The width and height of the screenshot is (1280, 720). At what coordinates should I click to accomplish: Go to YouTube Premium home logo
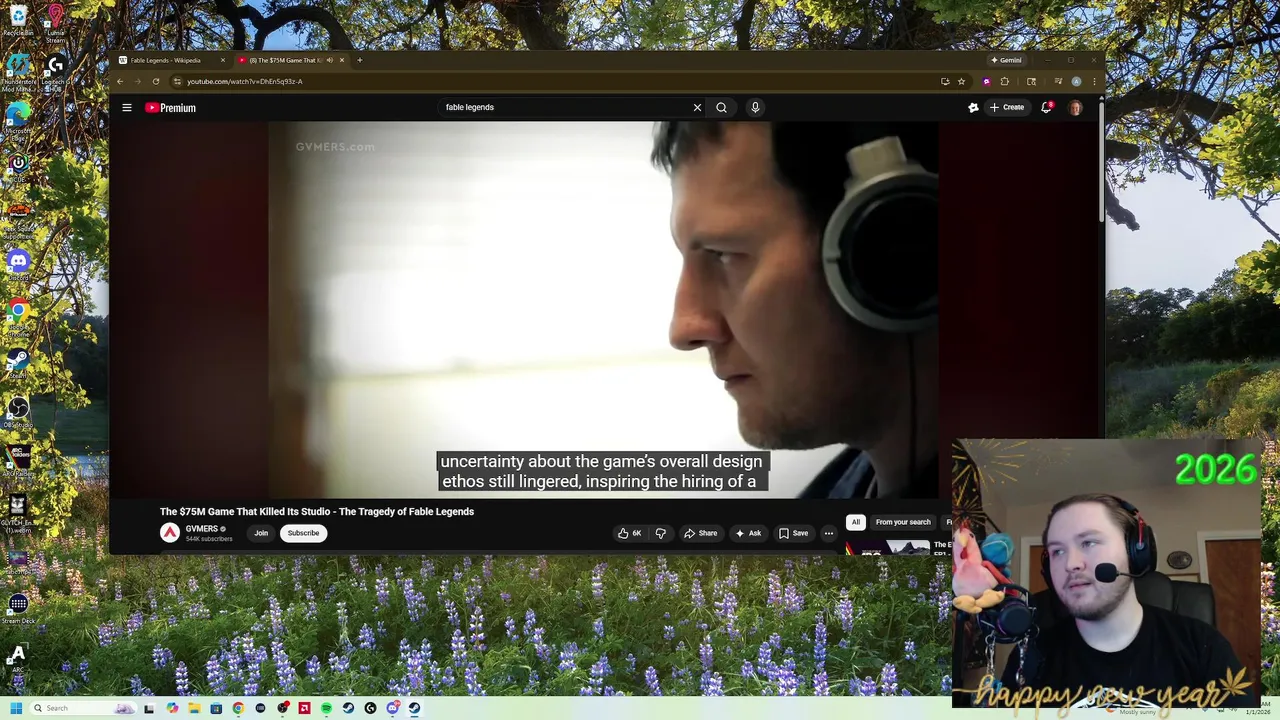(x=170, y=107)
